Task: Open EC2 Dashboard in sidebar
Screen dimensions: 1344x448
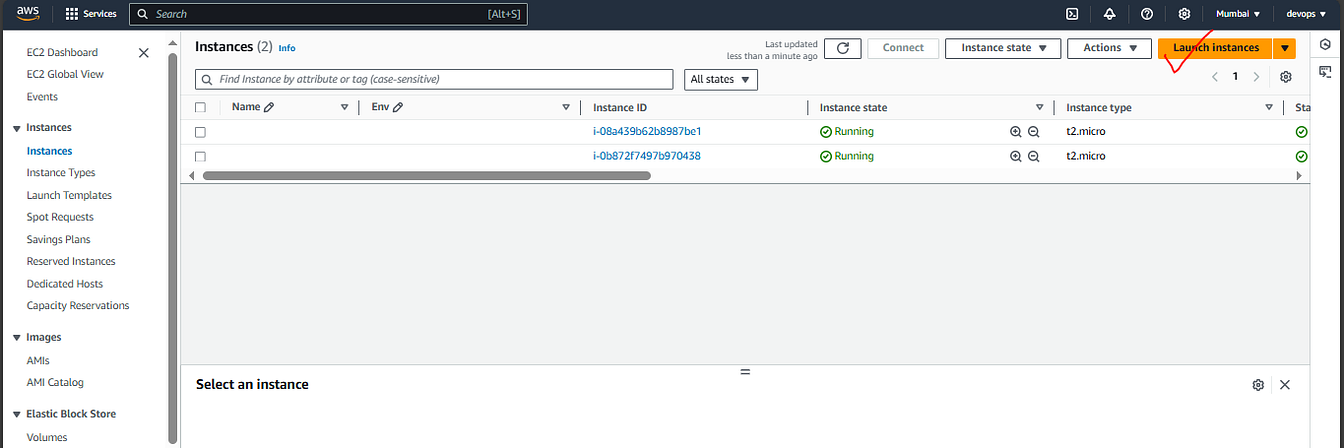Action: [x=62, y=52]
